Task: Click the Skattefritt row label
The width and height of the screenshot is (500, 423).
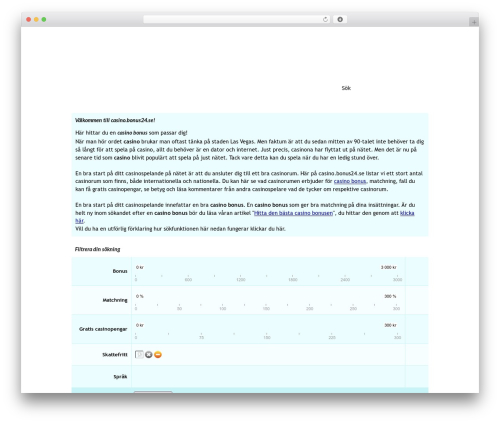Action: click(x=115, y=355)
